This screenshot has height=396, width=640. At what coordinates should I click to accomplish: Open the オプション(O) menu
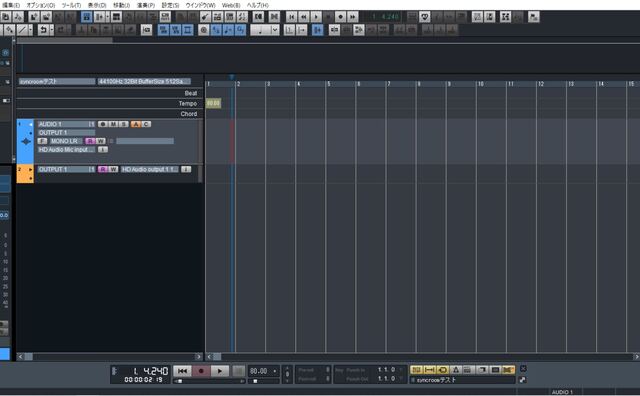coord(40,5)
